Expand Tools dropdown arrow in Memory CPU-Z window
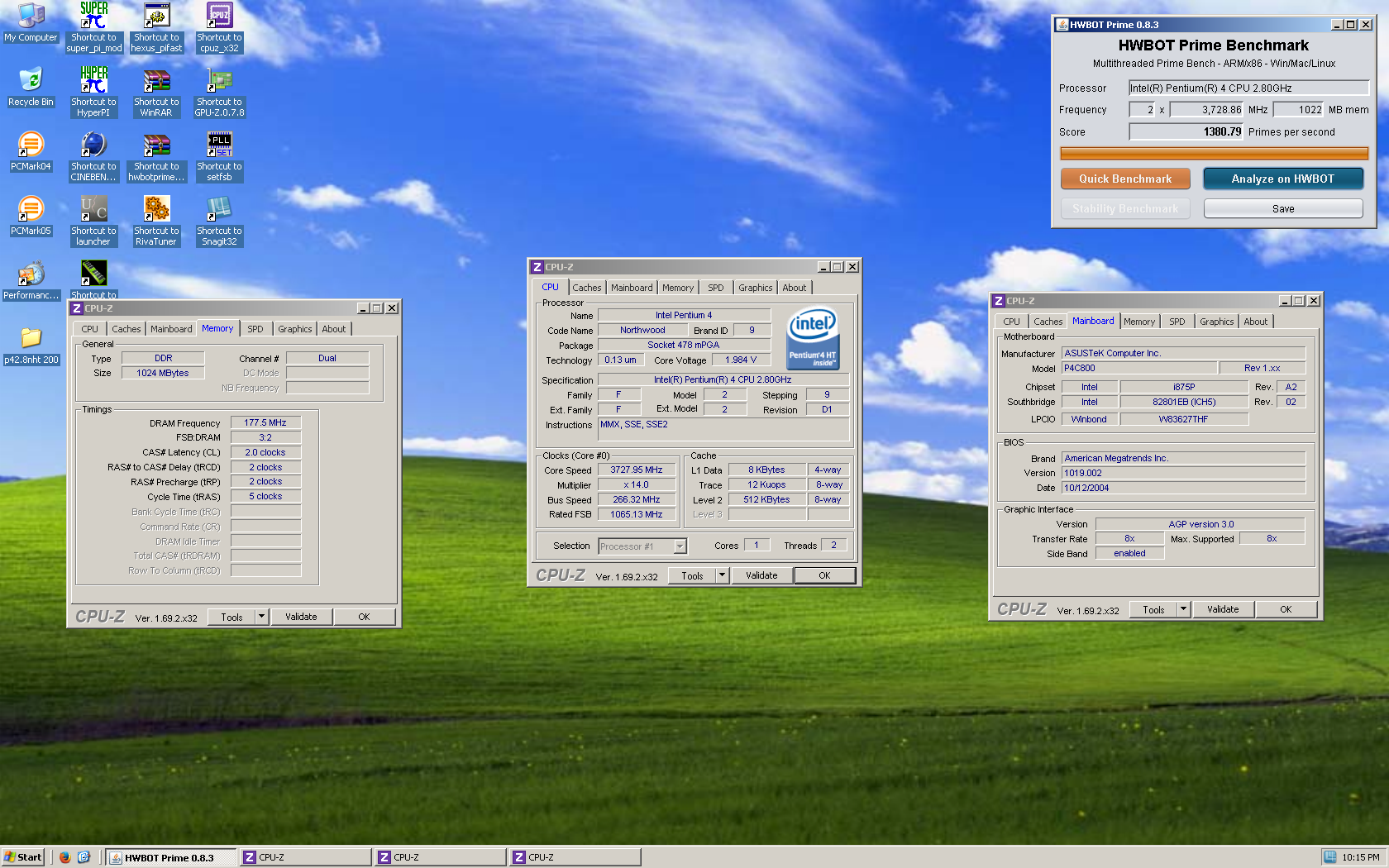Screen dimensions: 1389x868 [261, 617]
